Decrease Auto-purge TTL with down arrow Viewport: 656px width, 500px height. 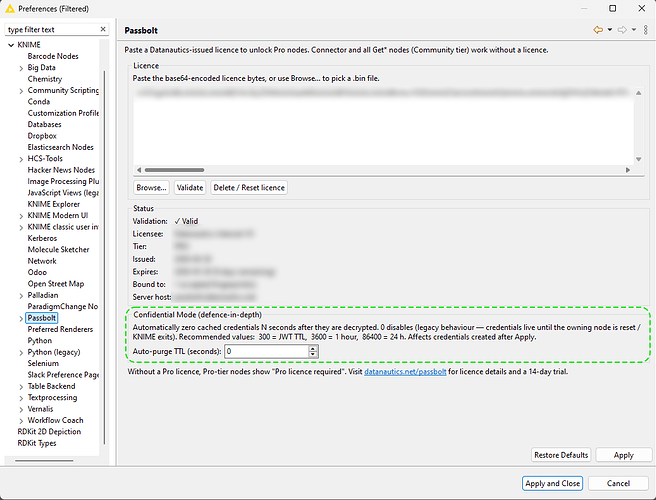pos(313,354)
